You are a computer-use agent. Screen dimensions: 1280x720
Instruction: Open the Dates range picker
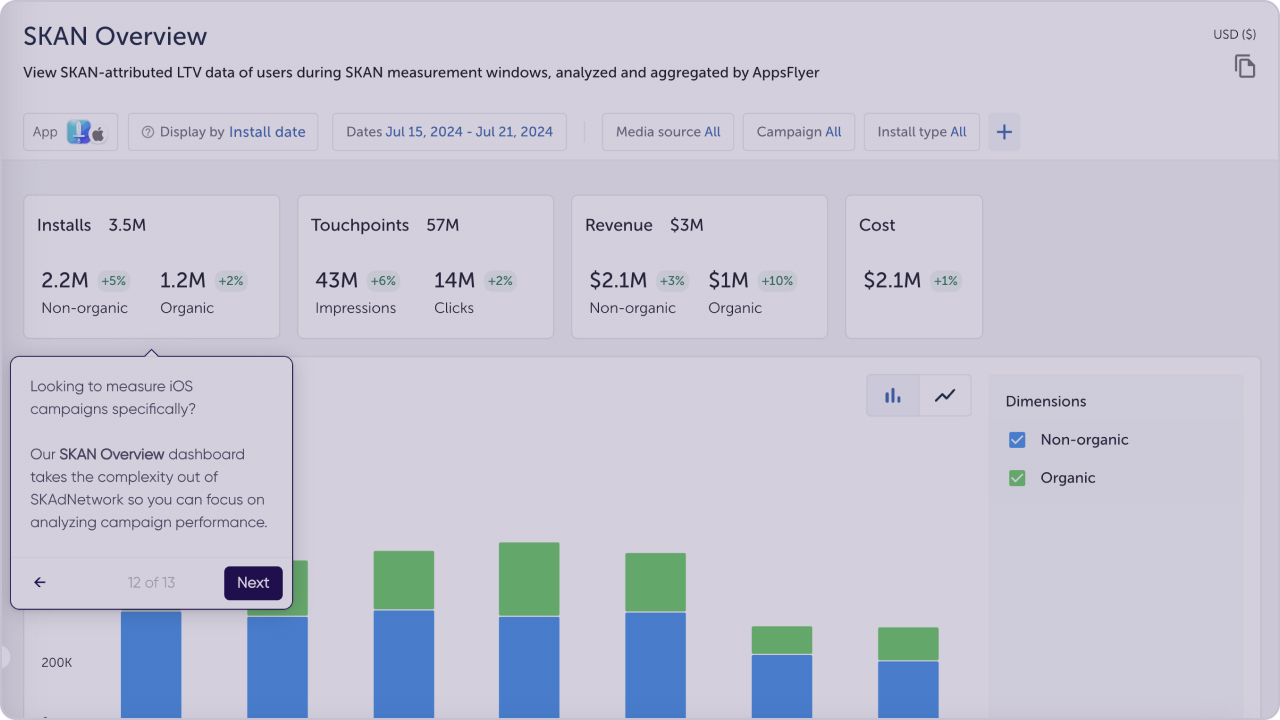pyautogui.click(x=449, y=132)
